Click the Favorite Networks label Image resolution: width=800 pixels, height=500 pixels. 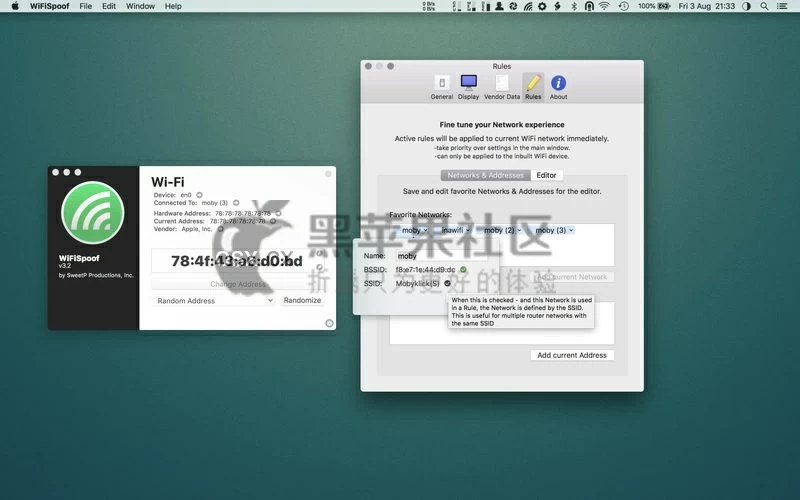pos(420,214)
